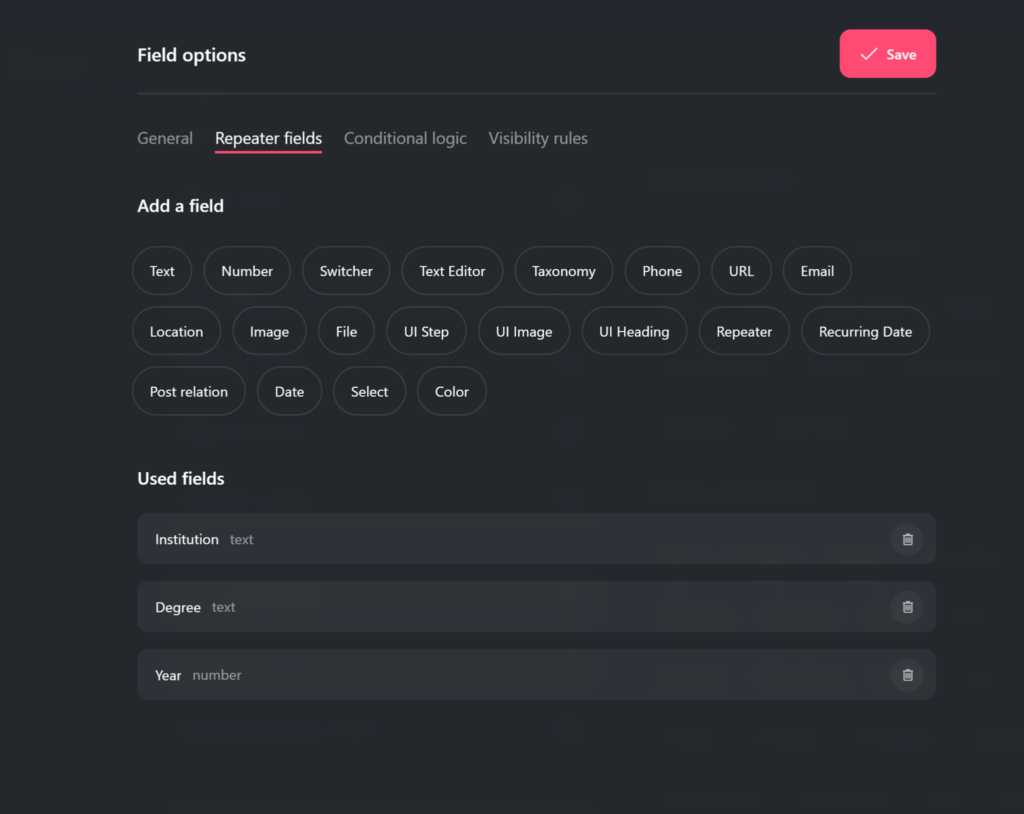Expand the Institution text field row
This screenshot has width=1024, height=814.
click(x=500, y=539)
